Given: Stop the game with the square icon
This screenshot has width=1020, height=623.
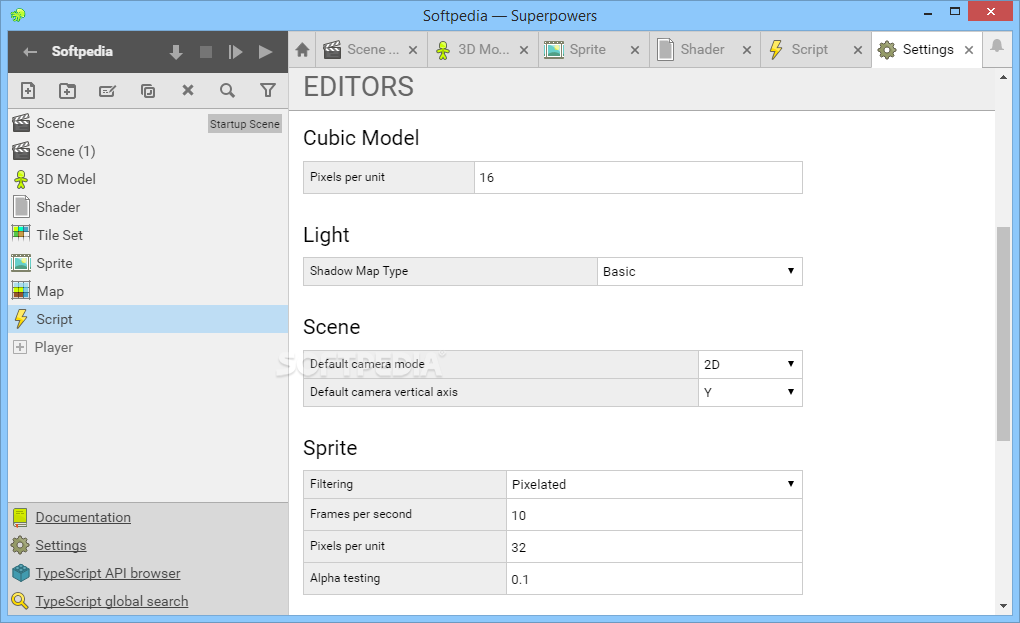Looking at the screenshot, I should coord(206,52).
